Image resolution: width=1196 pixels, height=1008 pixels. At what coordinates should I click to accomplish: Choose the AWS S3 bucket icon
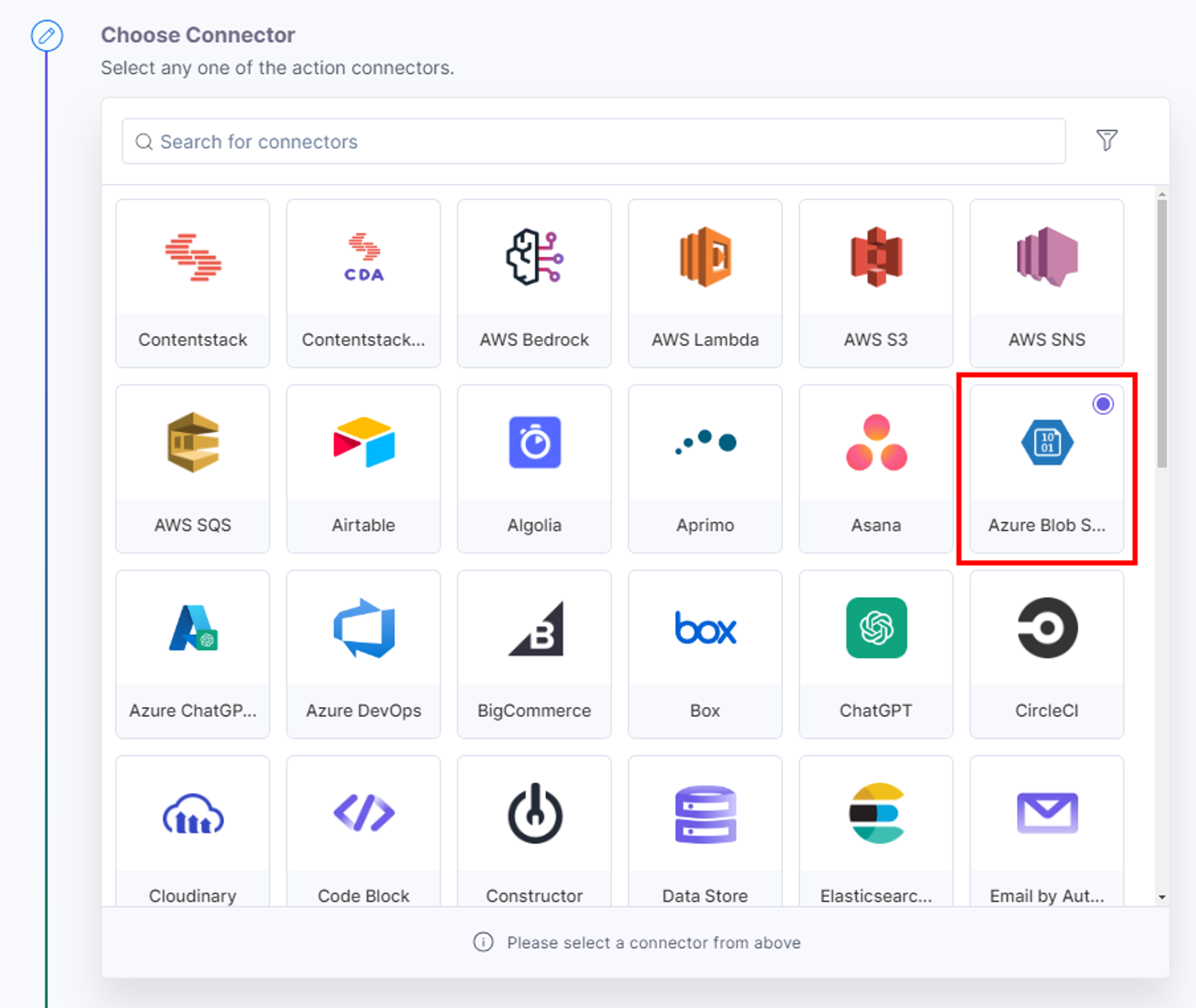pos(876,257)
